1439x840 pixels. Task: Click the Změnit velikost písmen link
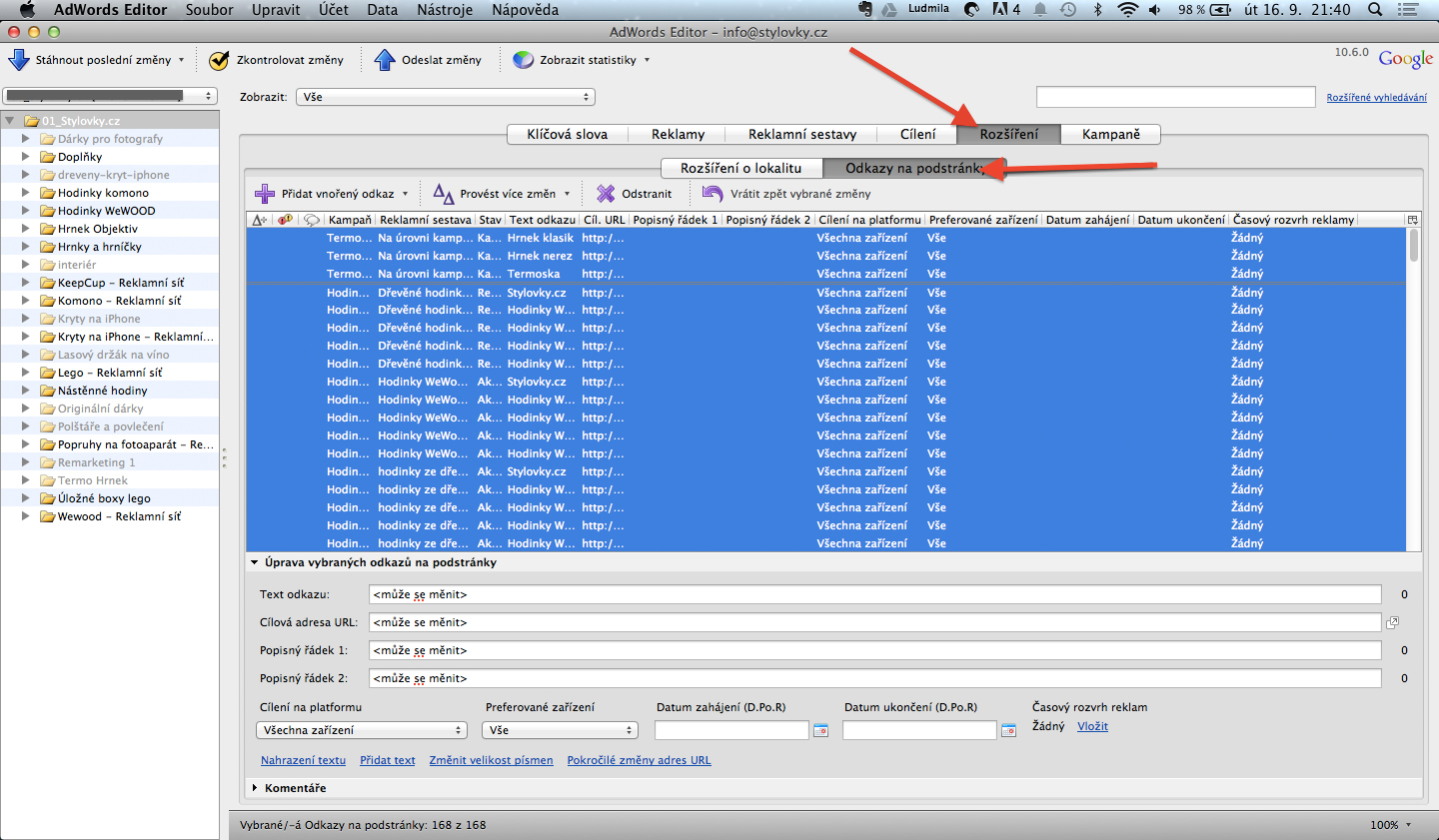point(491,760)
